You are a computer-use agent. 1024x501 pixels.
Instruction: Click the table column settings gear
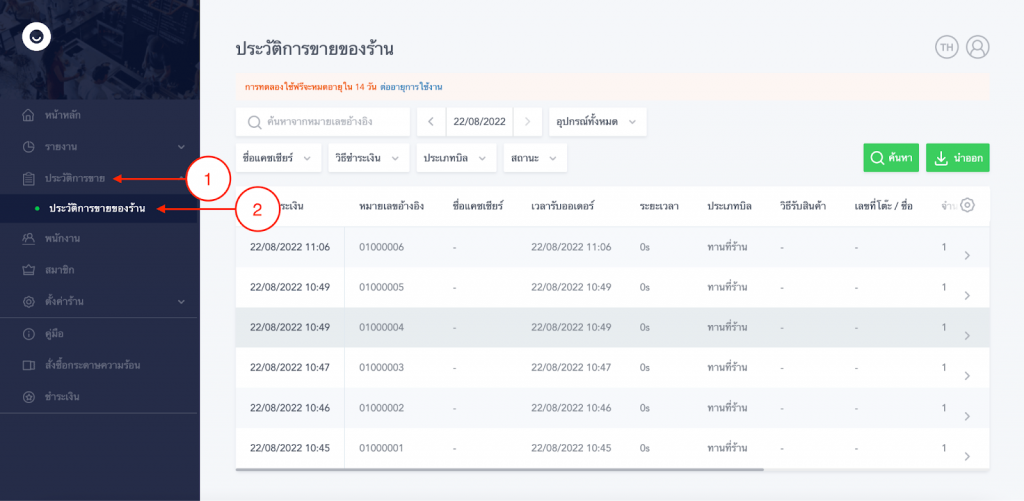[x=966, y=205]
